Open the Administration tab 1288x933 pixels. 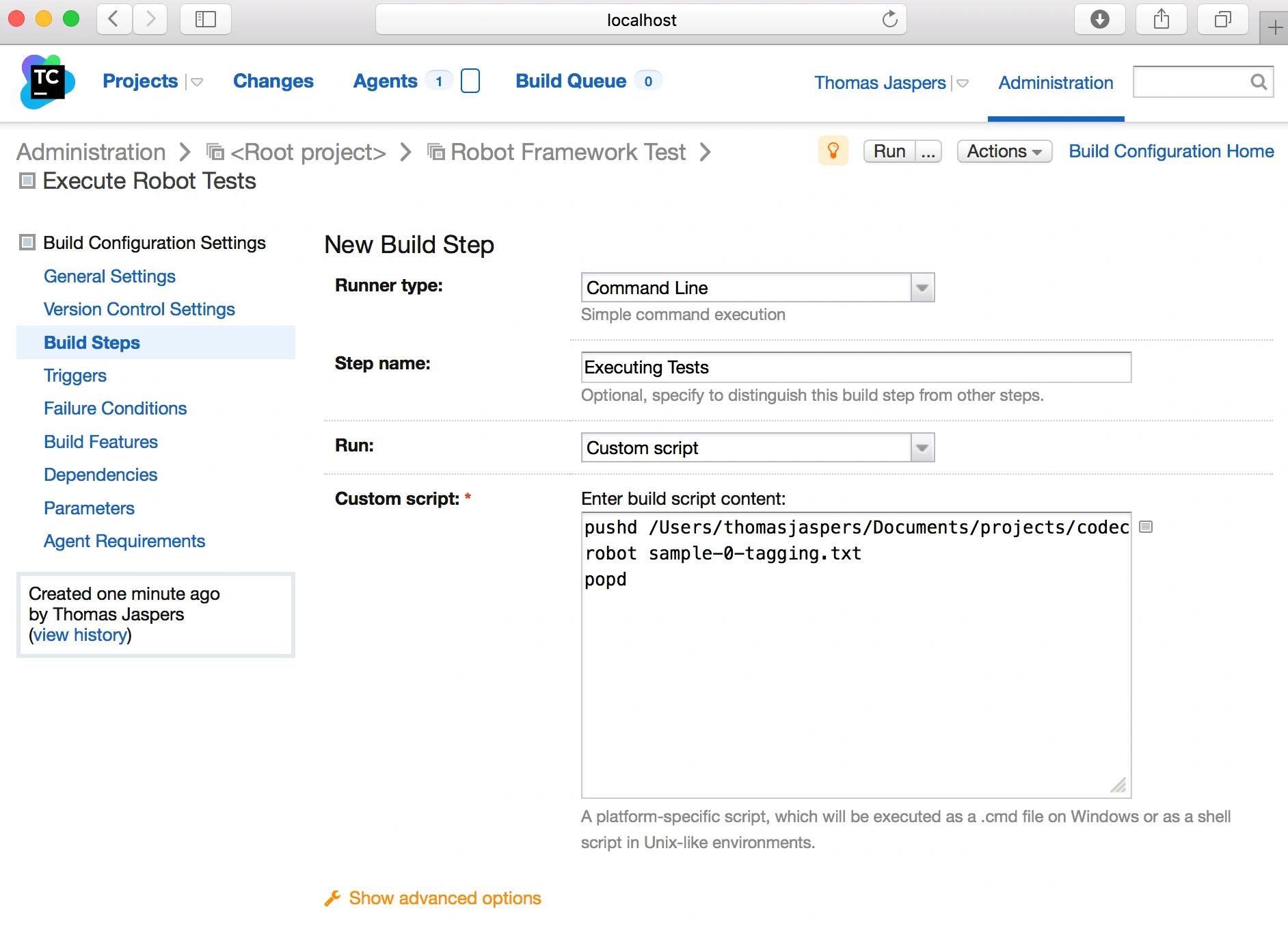pyautogui.click(x=1056, y=83)
